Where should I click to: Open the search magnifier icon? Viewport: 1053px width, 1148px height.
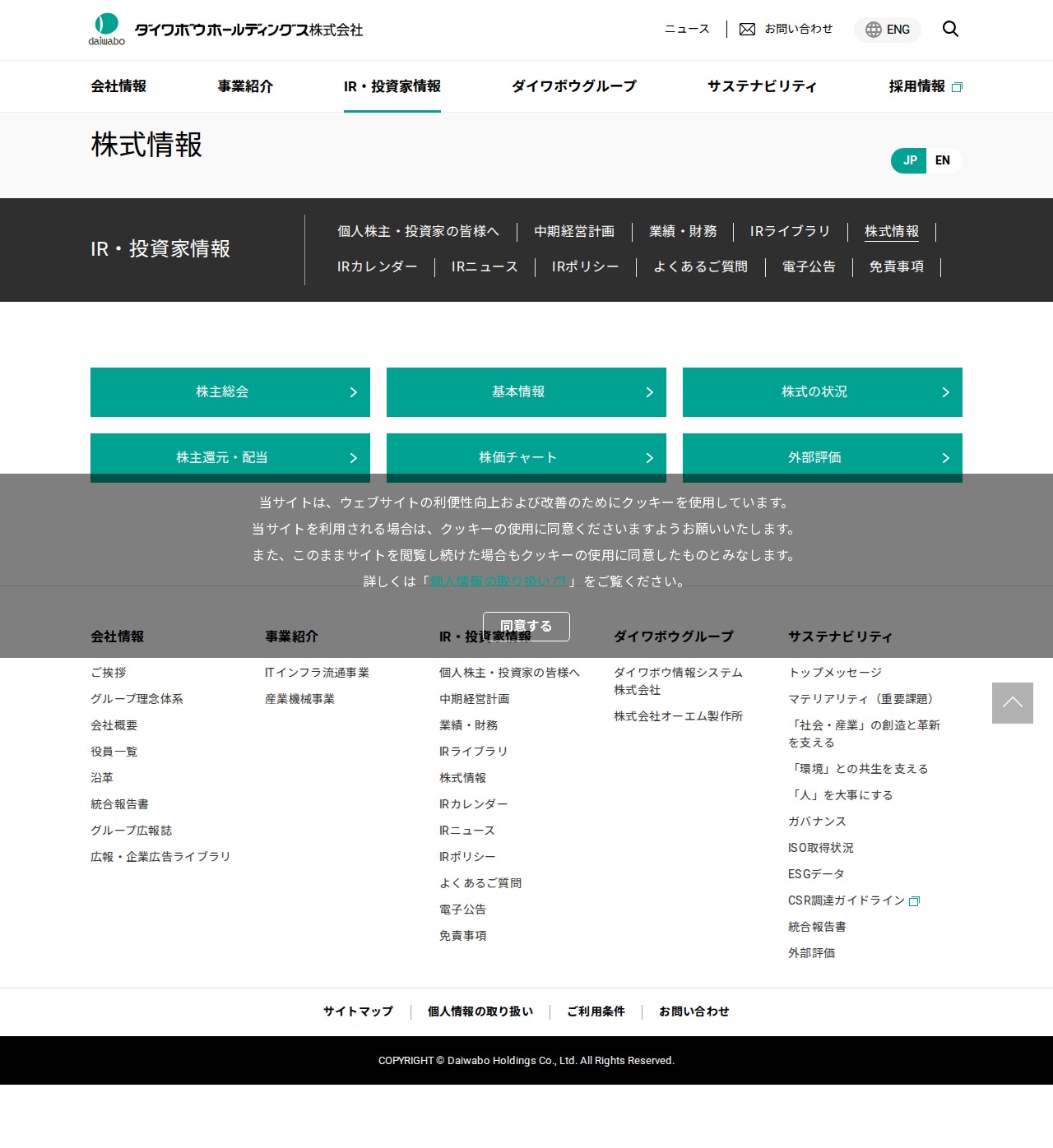click(950, 29)
